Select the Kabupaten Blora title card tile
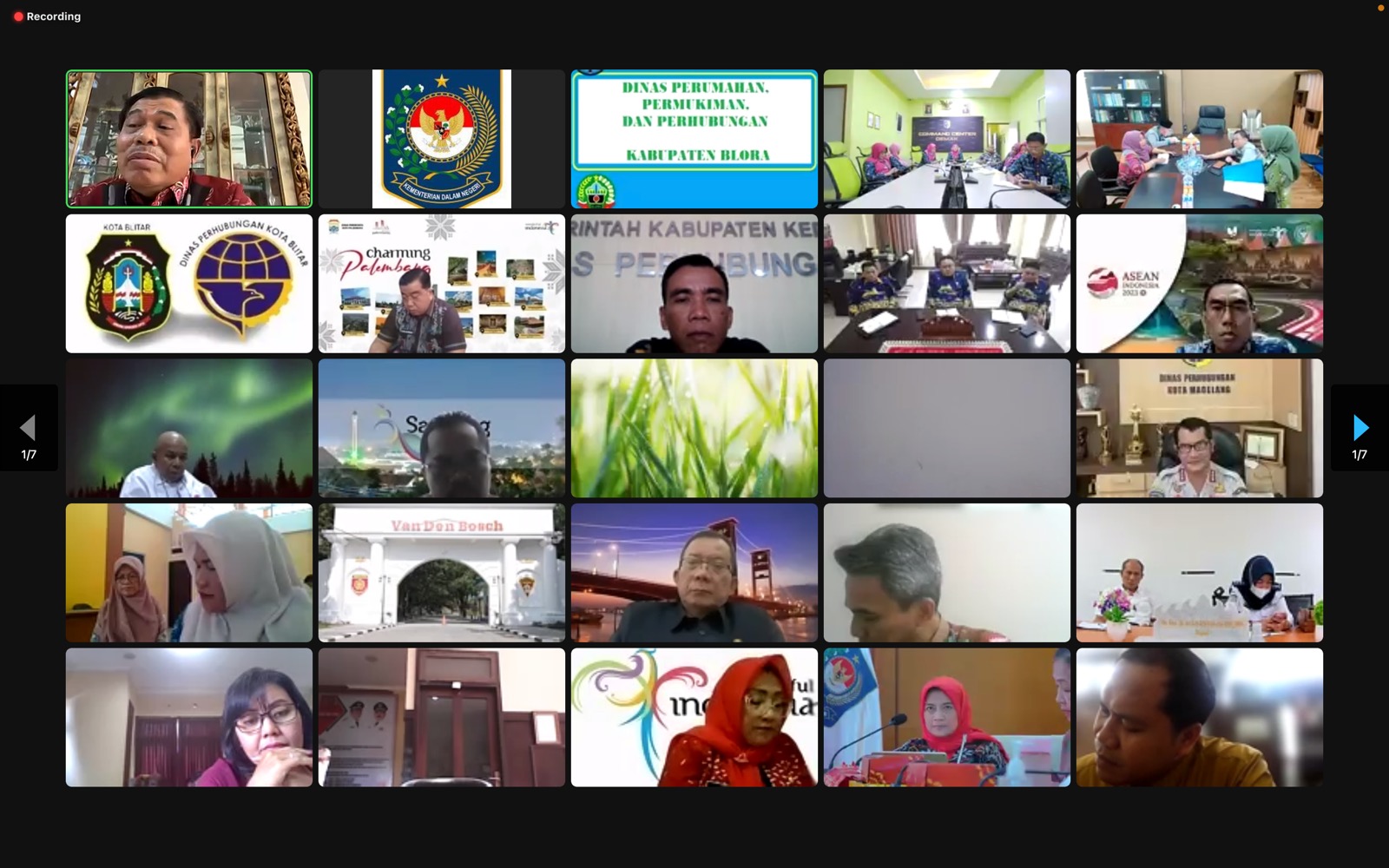Viewport: 1389px width, 868px height. pyautogui.click(x=694, y=139)
